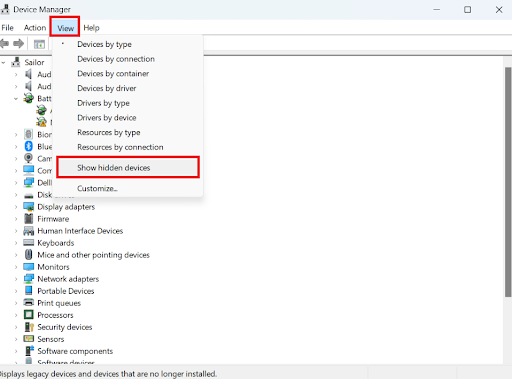This screenshot has height=379, width=512.
Task: Open the File menu
Action: (7, 28)
